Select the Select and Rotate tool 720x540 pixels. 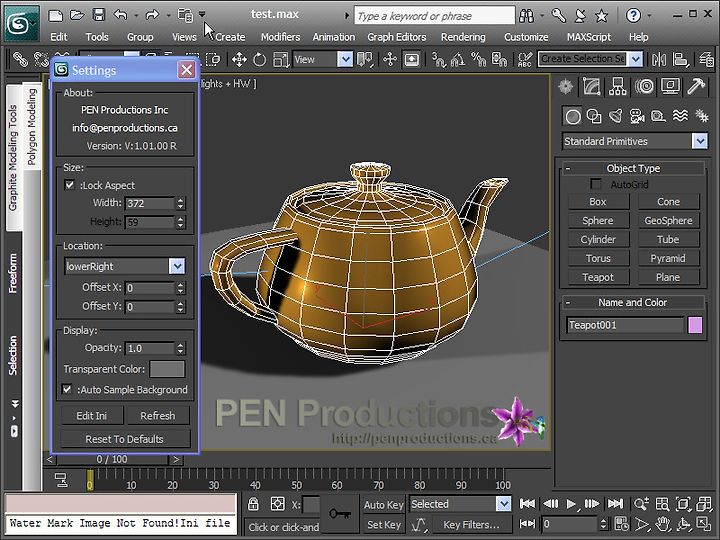point(259,59)
